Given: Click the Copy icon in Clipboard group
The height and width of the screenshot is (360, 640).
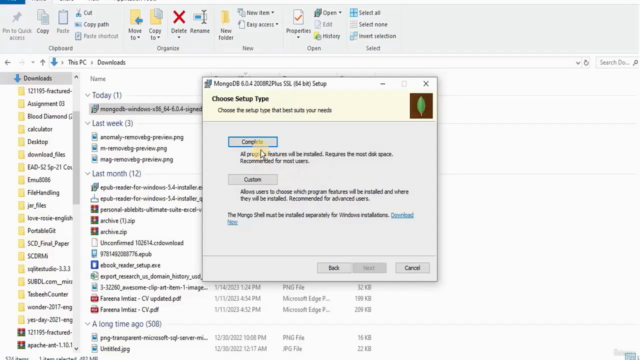Looking at the screenshot, I should click(43, 22).
